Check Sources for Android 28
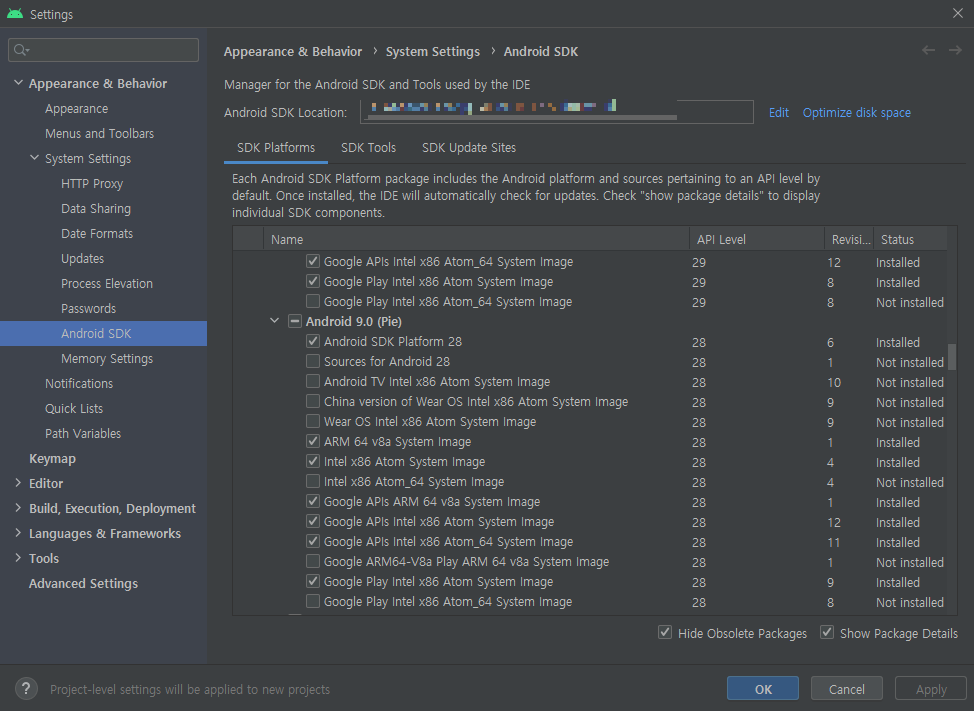Screen dimensions: 974x711 click(313, 361)
